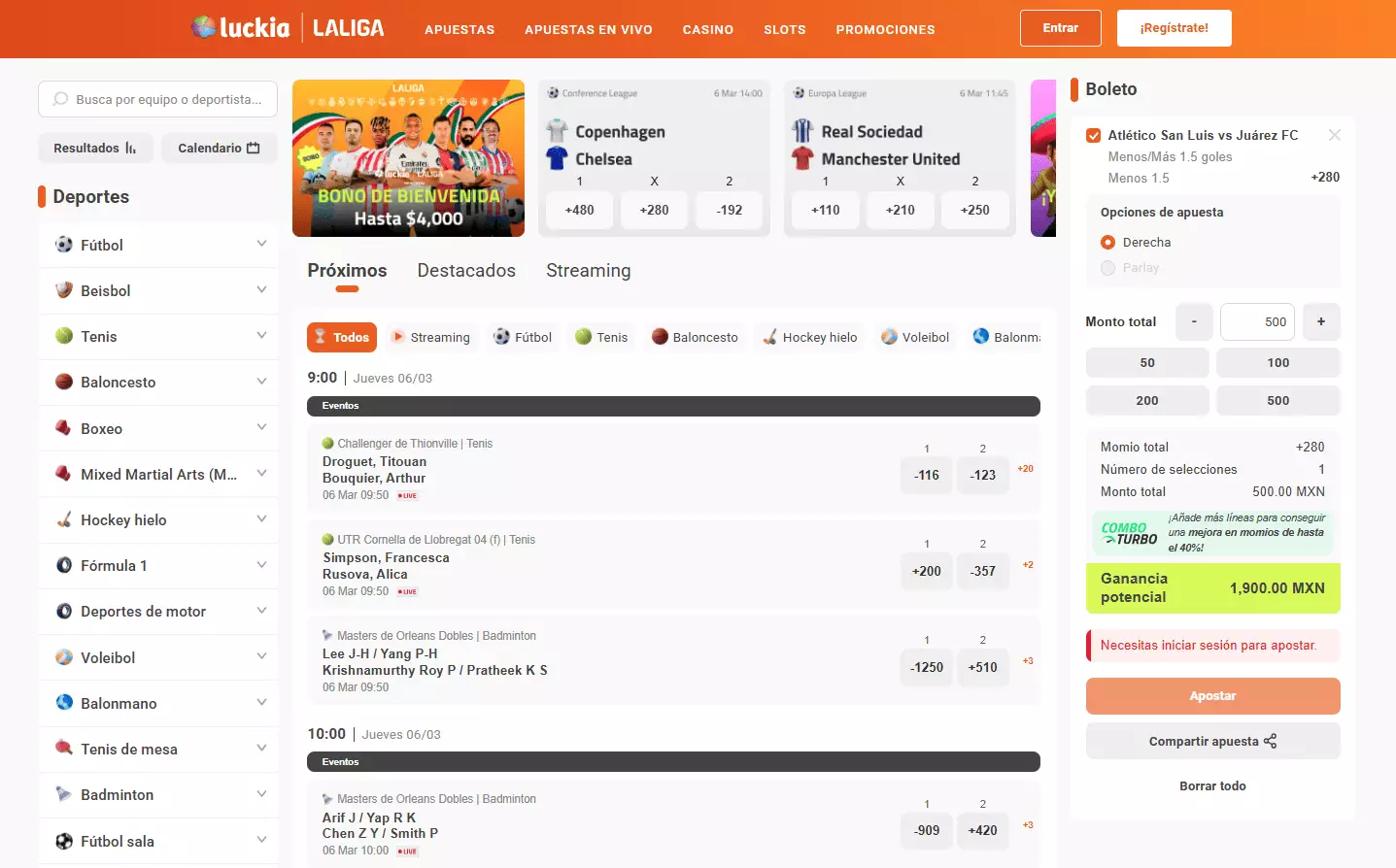Click the Beisbol sport icon

coord(64,290)
